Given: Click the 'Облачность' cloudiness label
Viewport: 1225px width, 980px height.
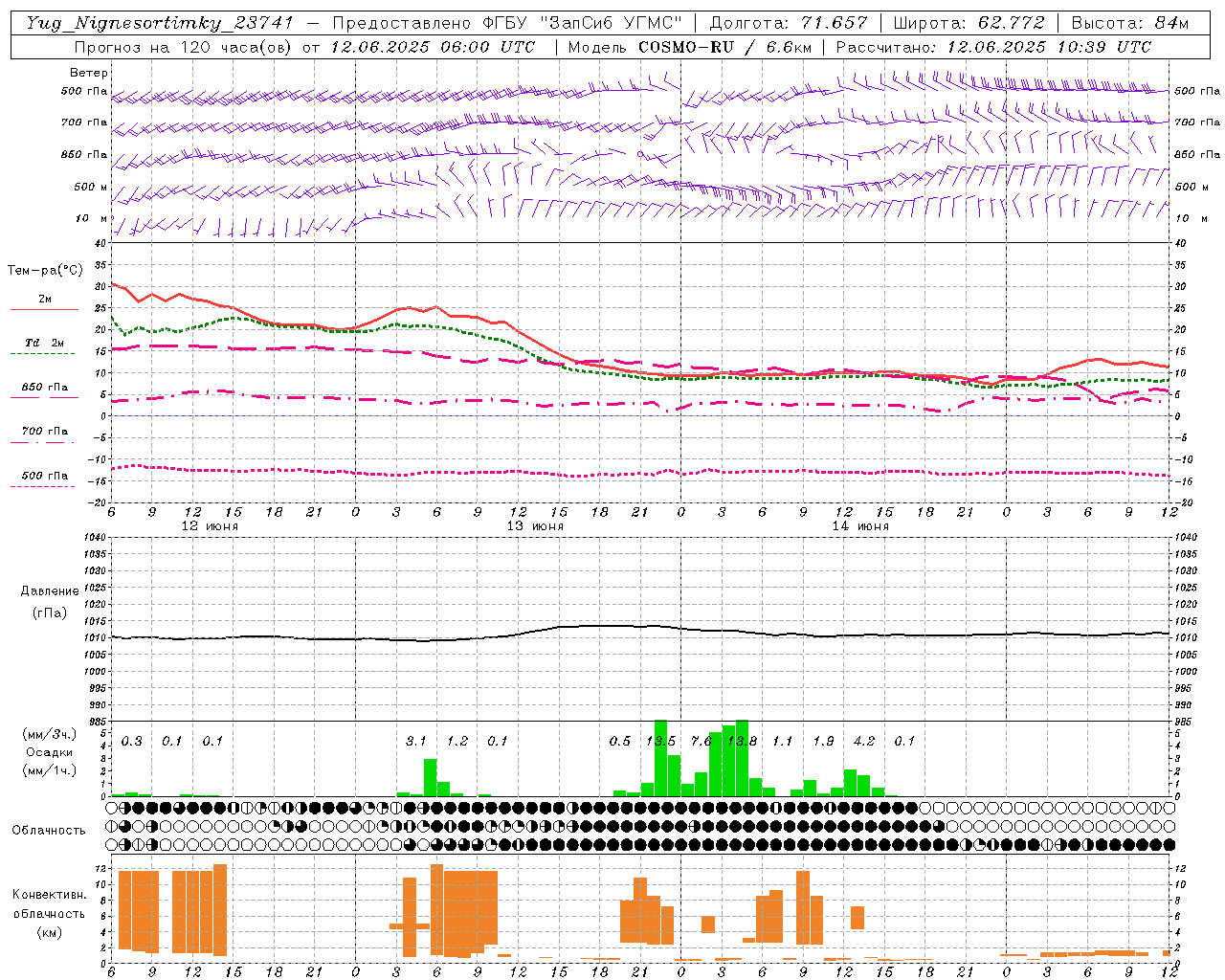Looking at the screenshot, I should [49, 831].
